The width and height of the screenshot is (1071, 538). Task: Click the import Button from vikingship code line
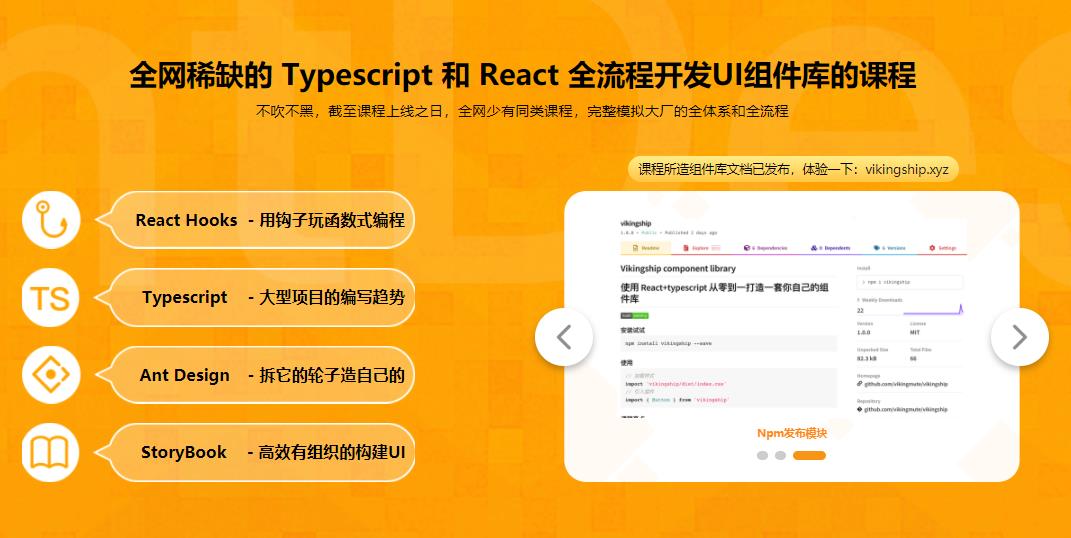pyautogui.click(x=677, y=399)
